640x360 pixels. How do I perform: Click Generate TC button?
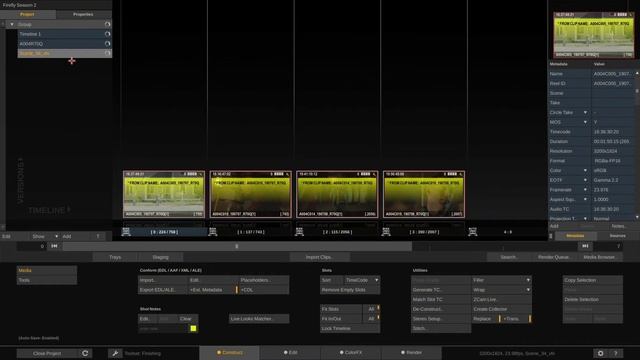tap(441, 290)
